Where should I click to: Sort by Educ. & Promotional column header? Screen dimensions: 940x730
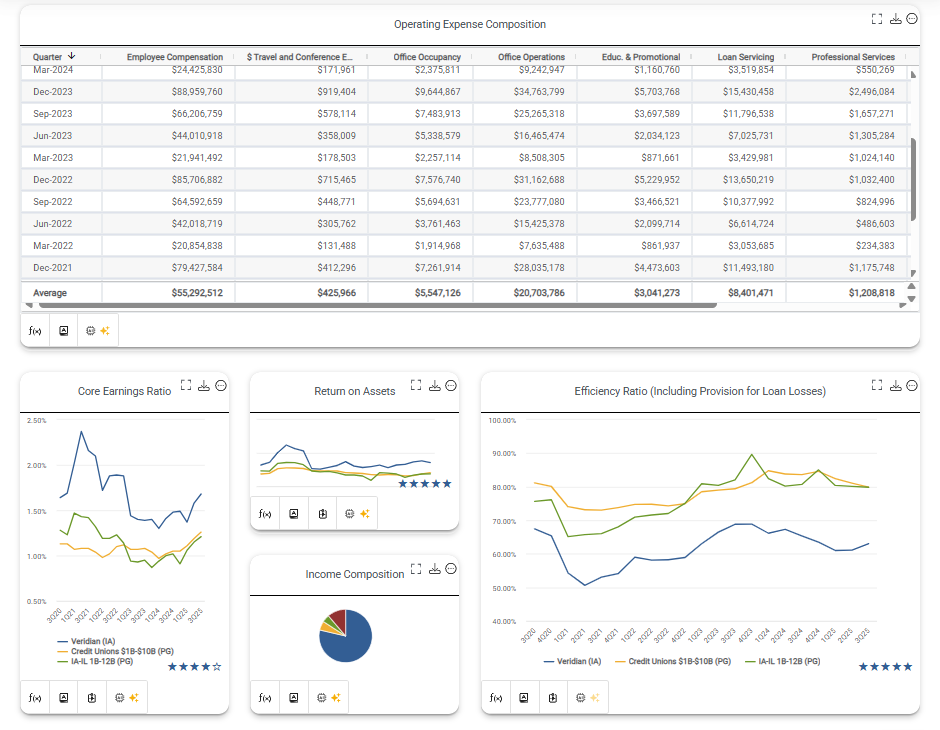[x=641, y=57]
